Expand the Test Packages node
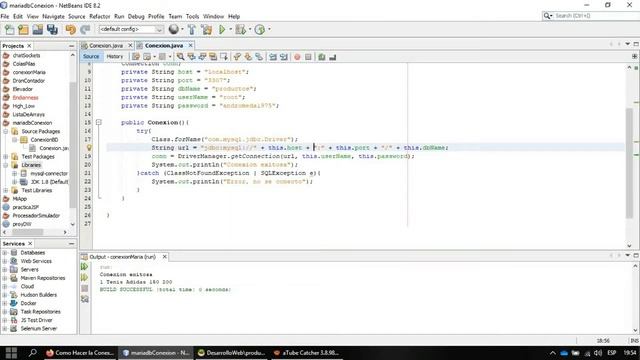Image resolution: width=640 pixels, height=360 pixels. click(6, 157)
